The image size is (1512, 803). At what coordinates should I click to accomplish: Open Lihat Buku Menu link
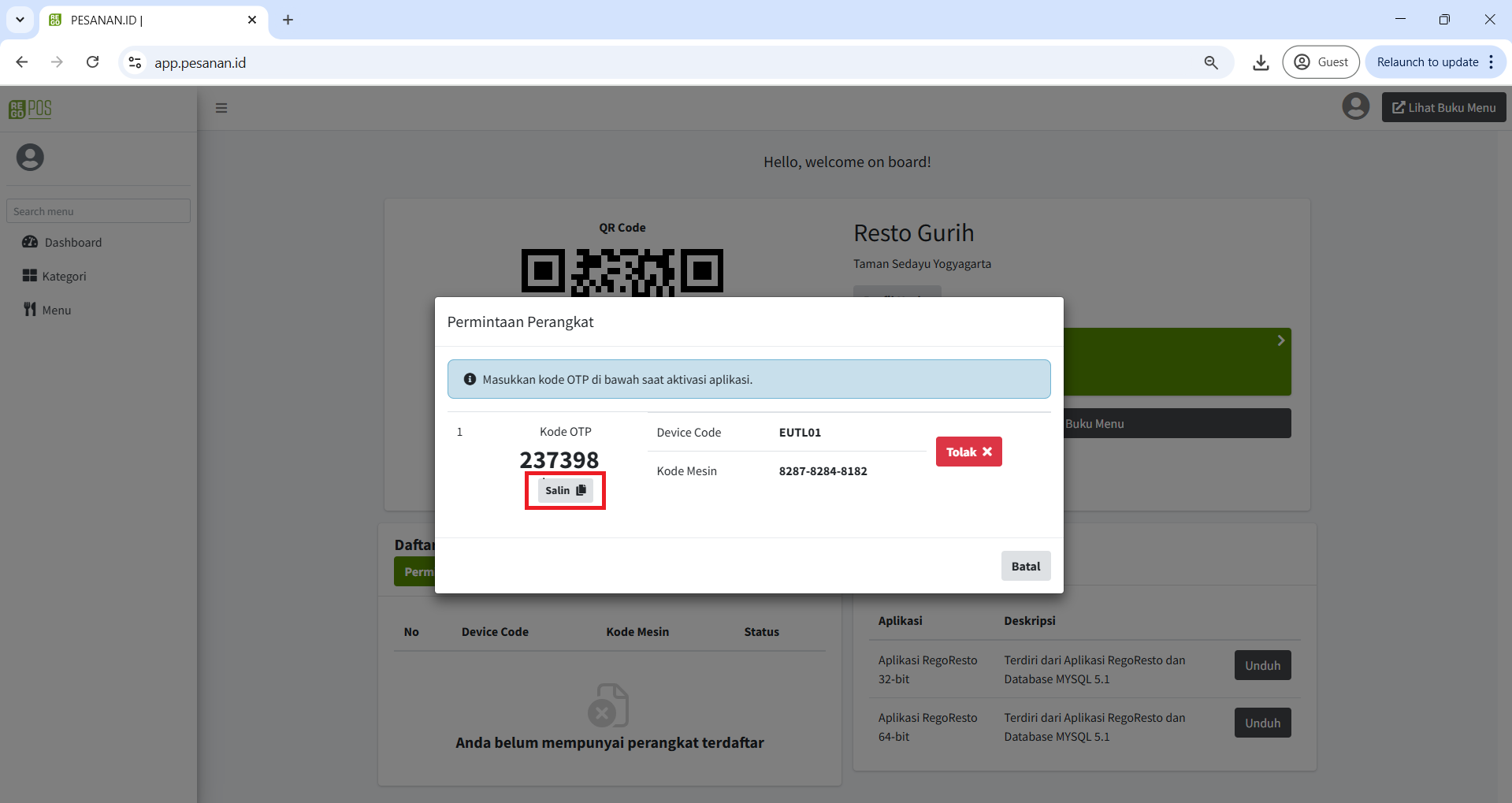pyautogui.click(x=1443, y=108)
